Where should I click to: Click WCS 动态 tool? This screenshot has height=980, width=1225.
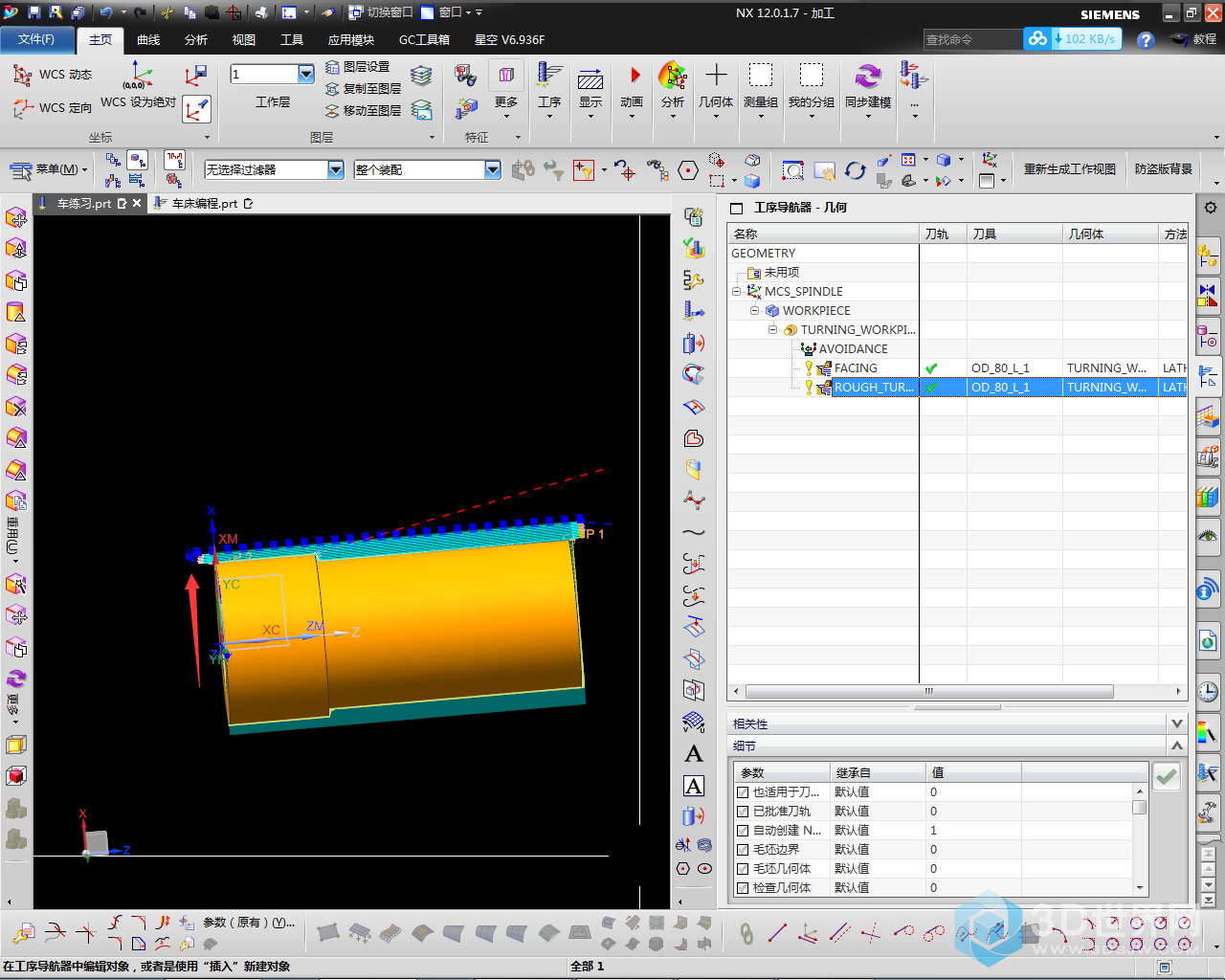click(x=53, y=75)
